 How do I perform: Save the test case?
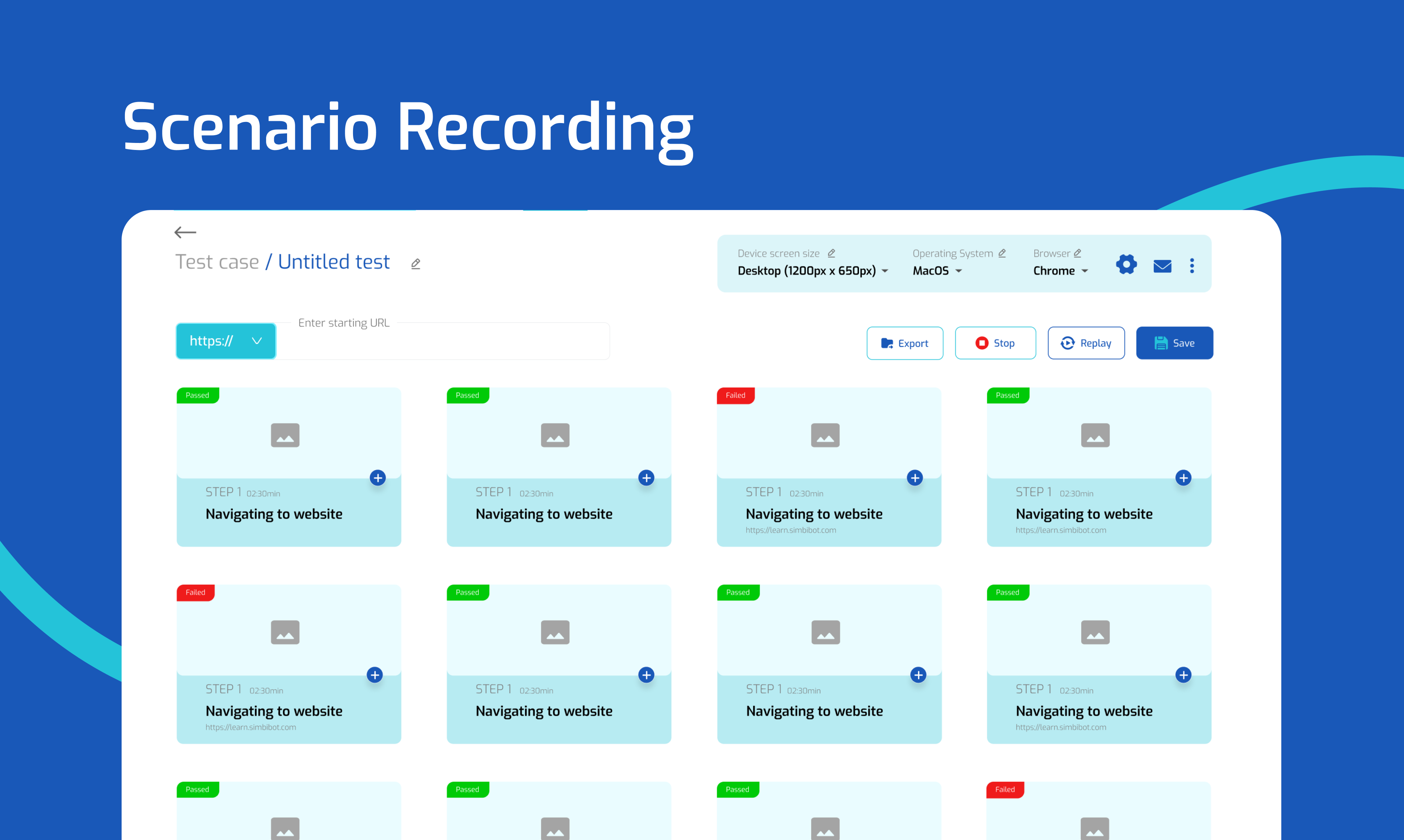coord(1174,343)
